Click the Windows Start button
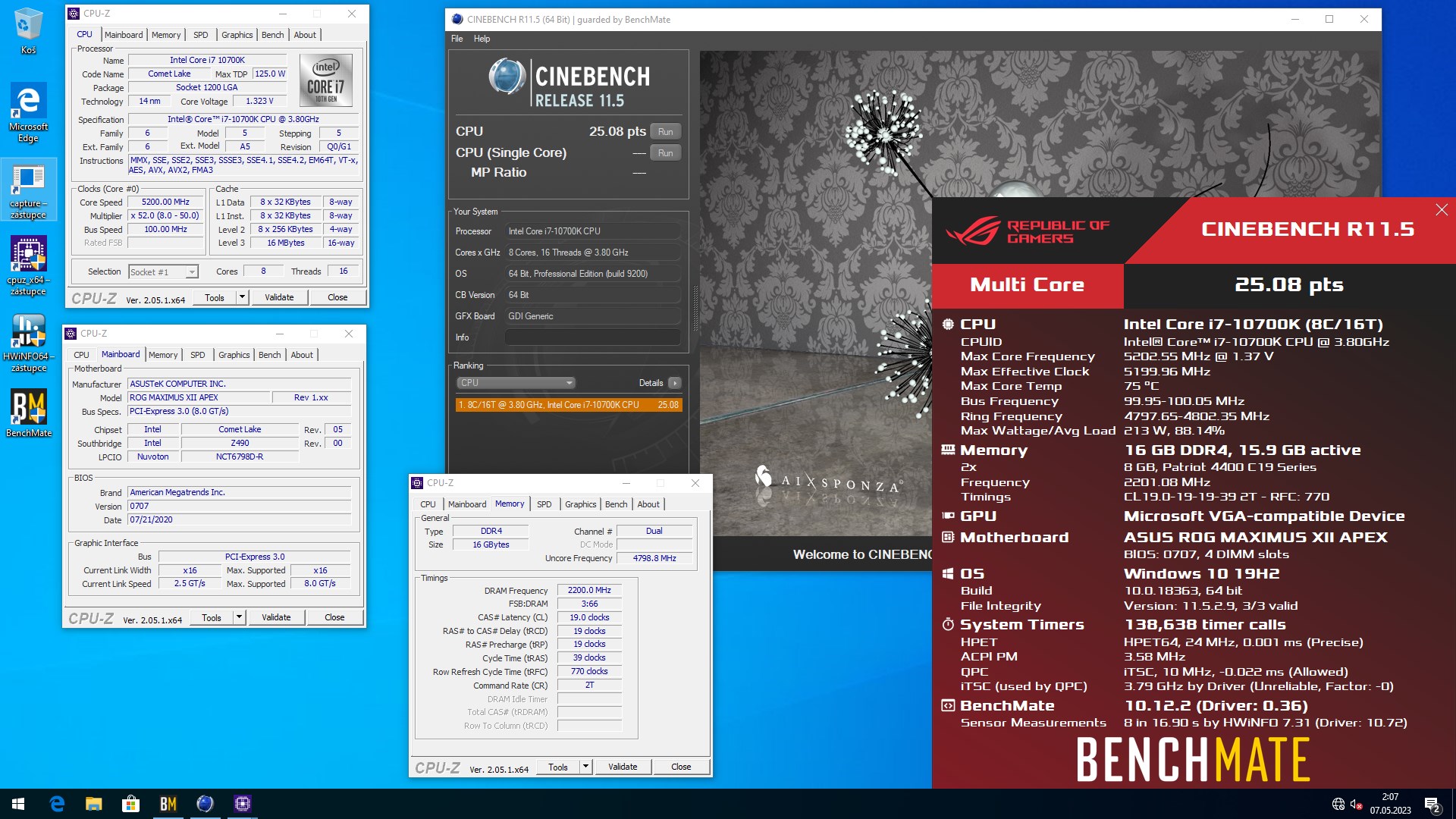The image size is (1456, 819). pyautogui.click(x=18, y=804)
